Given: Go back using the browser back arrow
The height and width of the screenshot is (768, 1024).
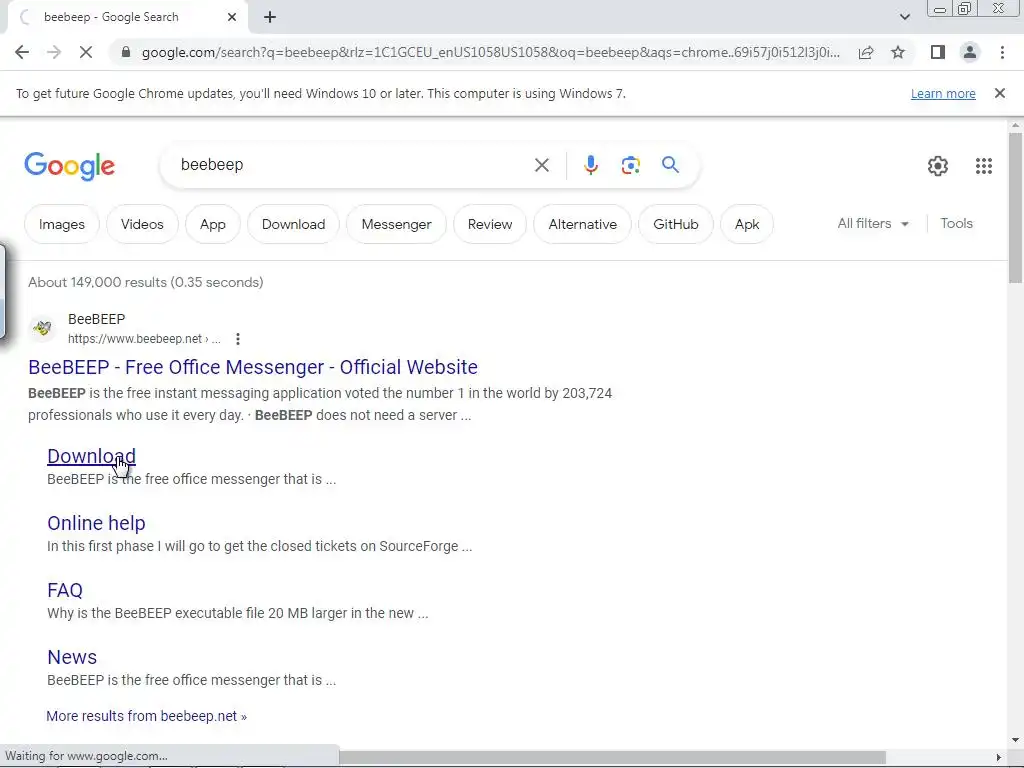Looking at the screenshot, I should (x=22, y=52).
